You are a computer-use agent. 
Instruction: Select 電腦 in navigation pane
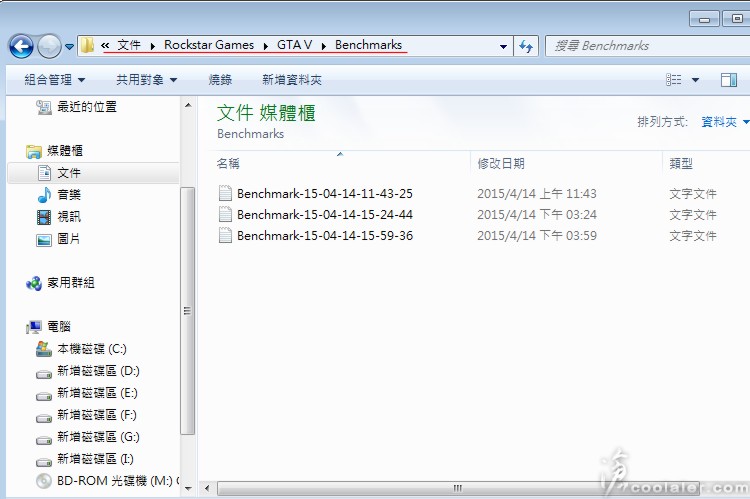pyautogui.click(x=59, y=327)
